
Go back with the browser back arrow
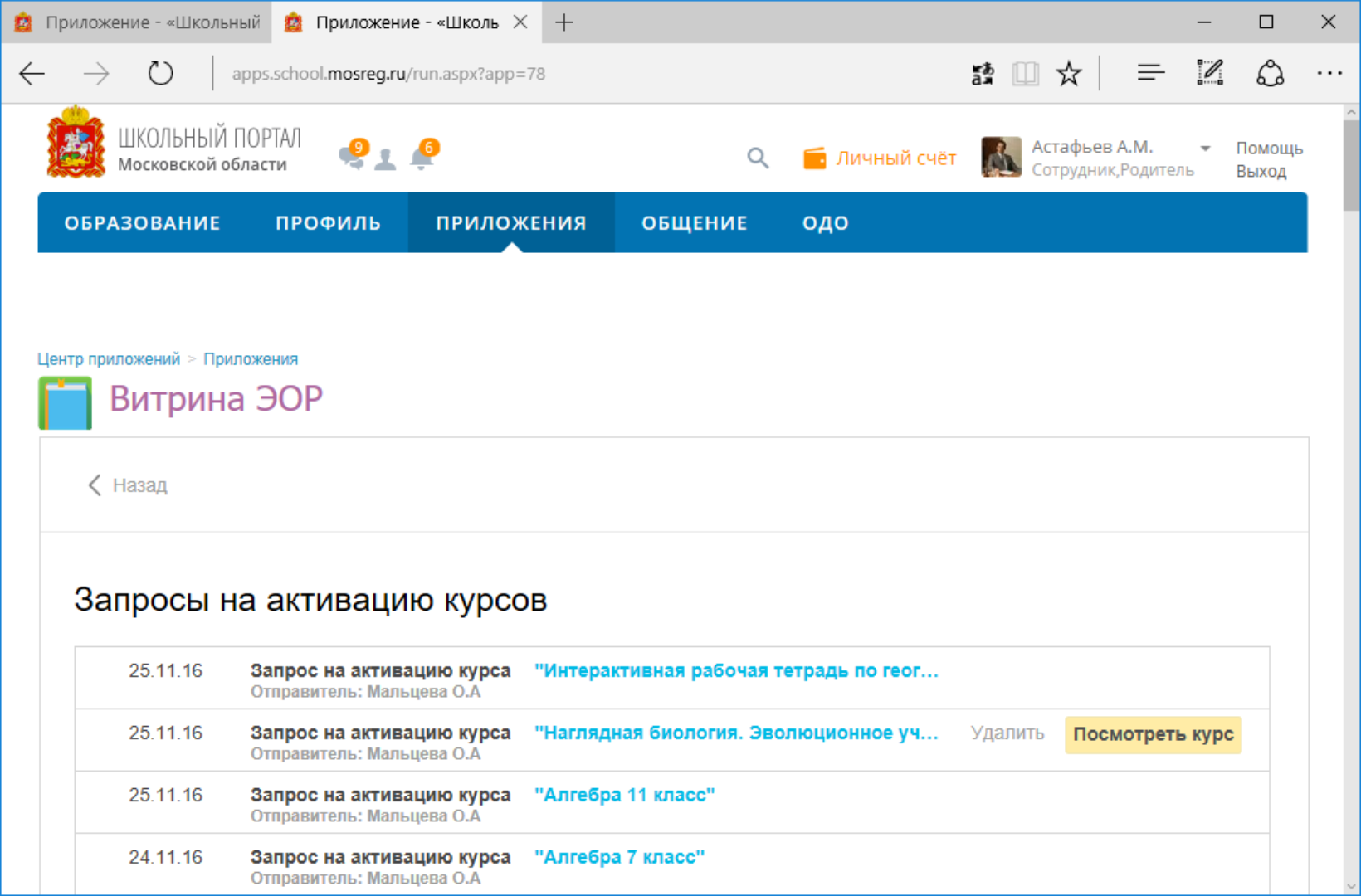[32, 74]
